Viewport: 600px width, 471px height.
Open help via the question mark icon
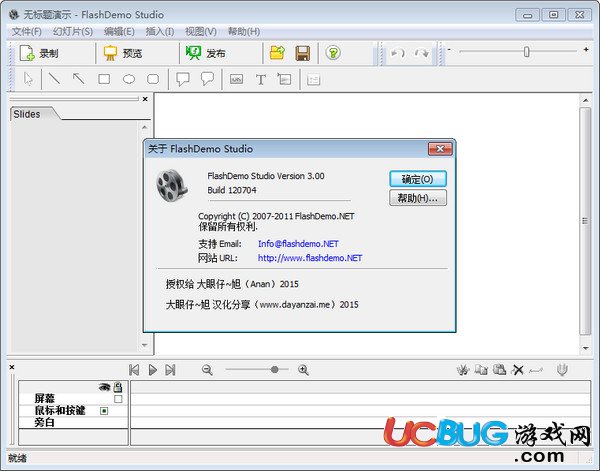coord(333,53)
